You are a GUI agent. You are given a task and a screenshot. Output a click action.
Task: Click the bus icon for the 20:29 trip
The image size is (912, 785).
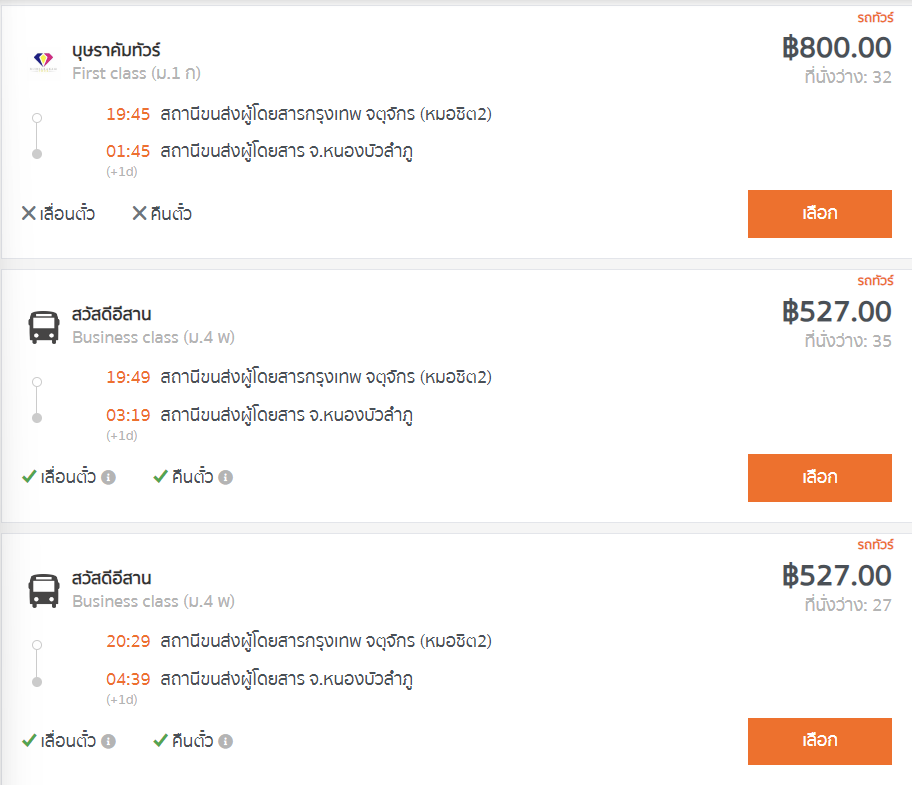[x=44, y=591]
